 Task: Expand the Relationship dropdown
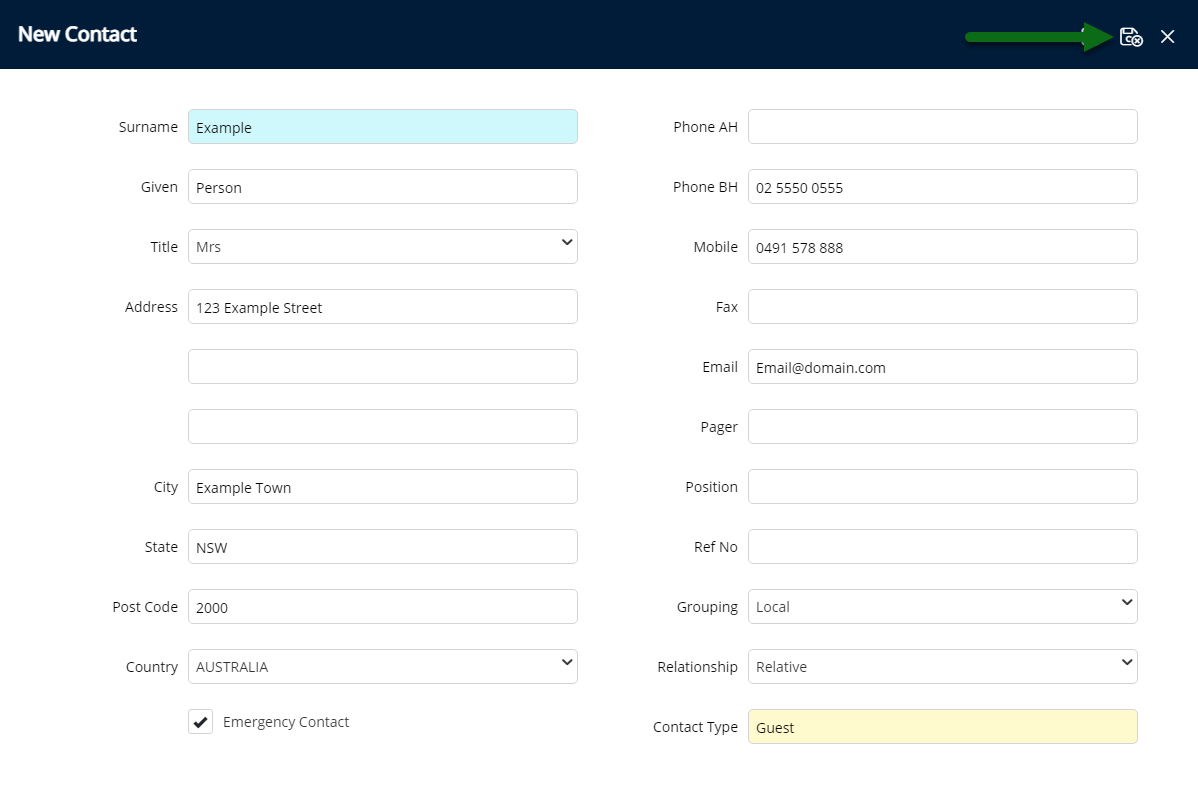(942, 667)
